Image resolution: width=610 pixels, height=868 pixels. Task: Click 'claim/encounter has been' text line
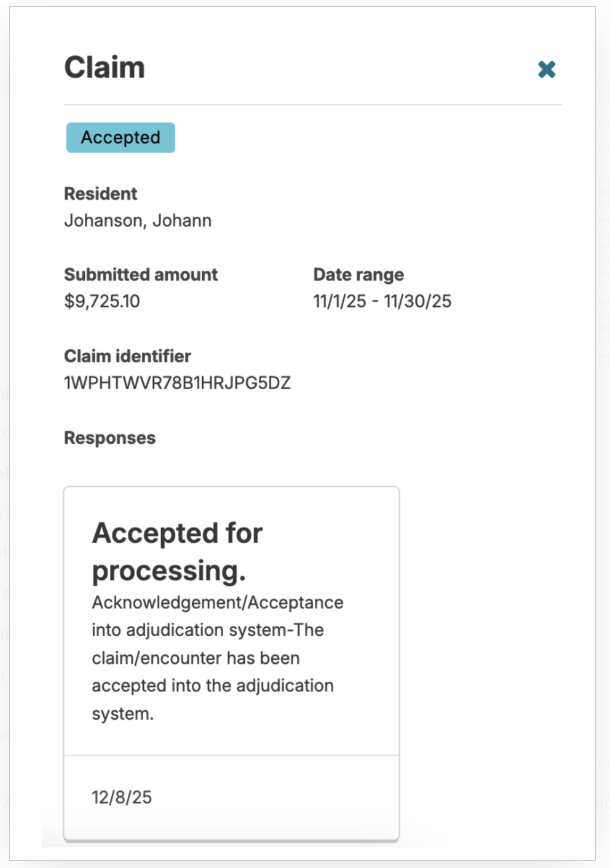pyautogui.click(x=195, y=659)
